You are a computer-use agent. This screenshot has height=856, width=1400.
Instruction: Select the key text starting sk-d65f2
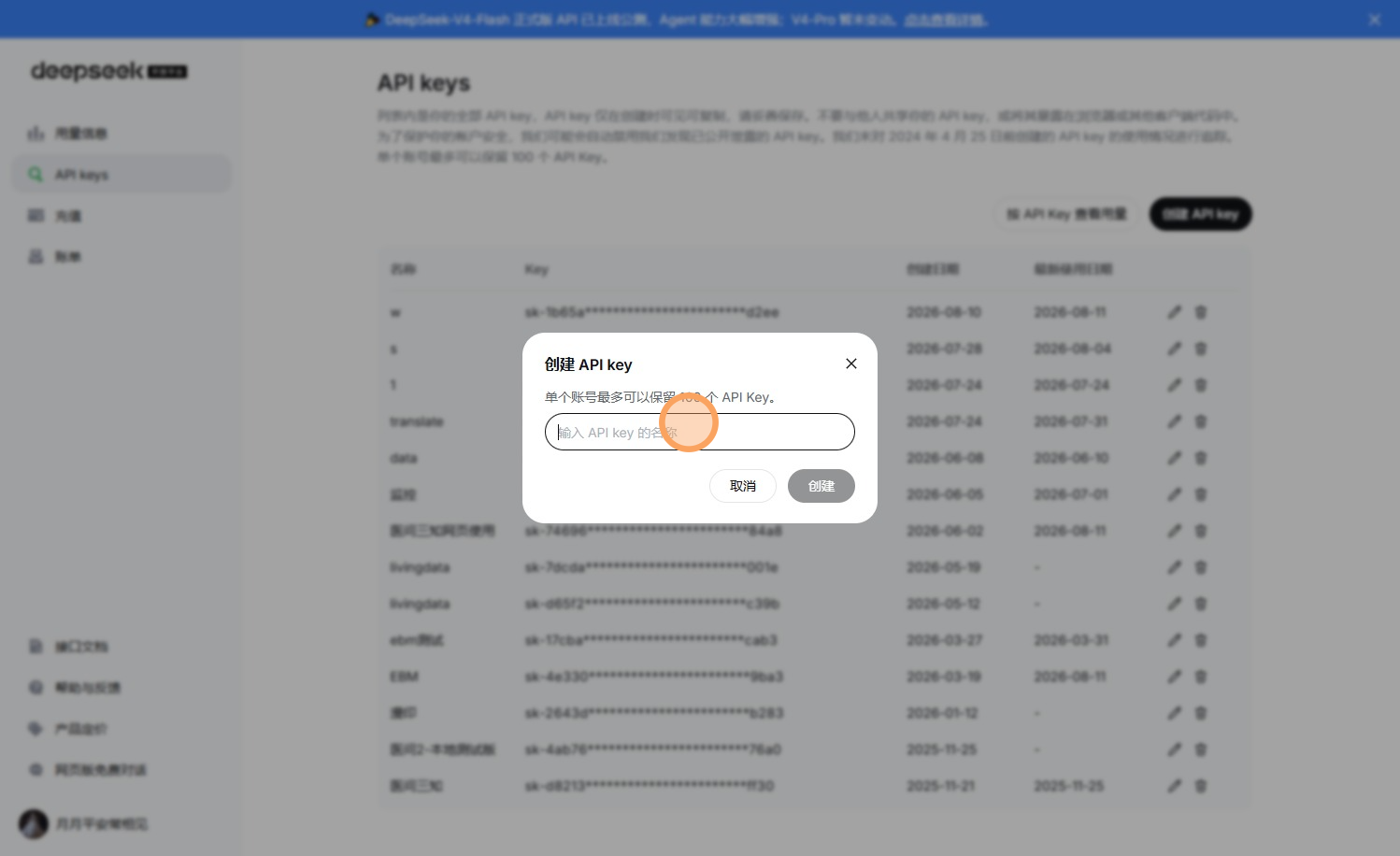point(651,604)
